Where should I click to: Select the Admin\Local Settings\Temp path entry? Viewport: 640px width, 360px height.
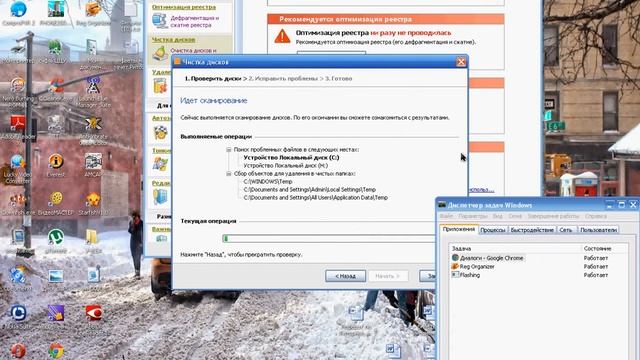coord(309,190)
